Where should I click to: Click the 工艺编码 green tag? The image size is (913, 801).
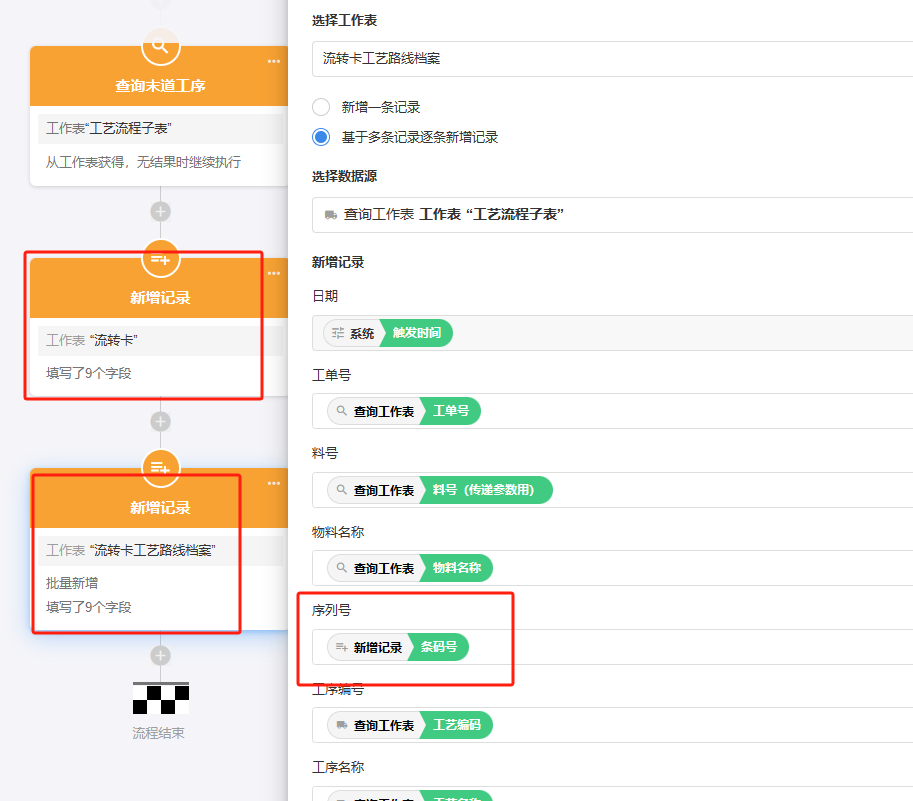click(x=456, y=725)
